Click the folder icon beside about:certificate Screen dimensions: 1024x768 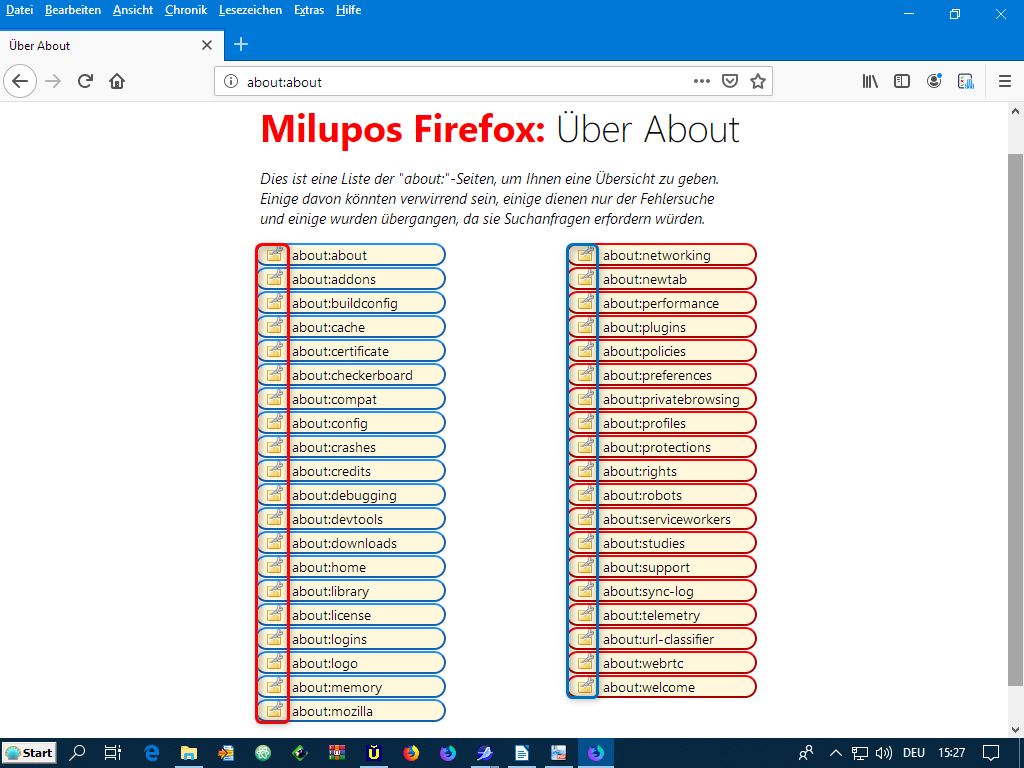pyautogui.click(x=274, y=349)
